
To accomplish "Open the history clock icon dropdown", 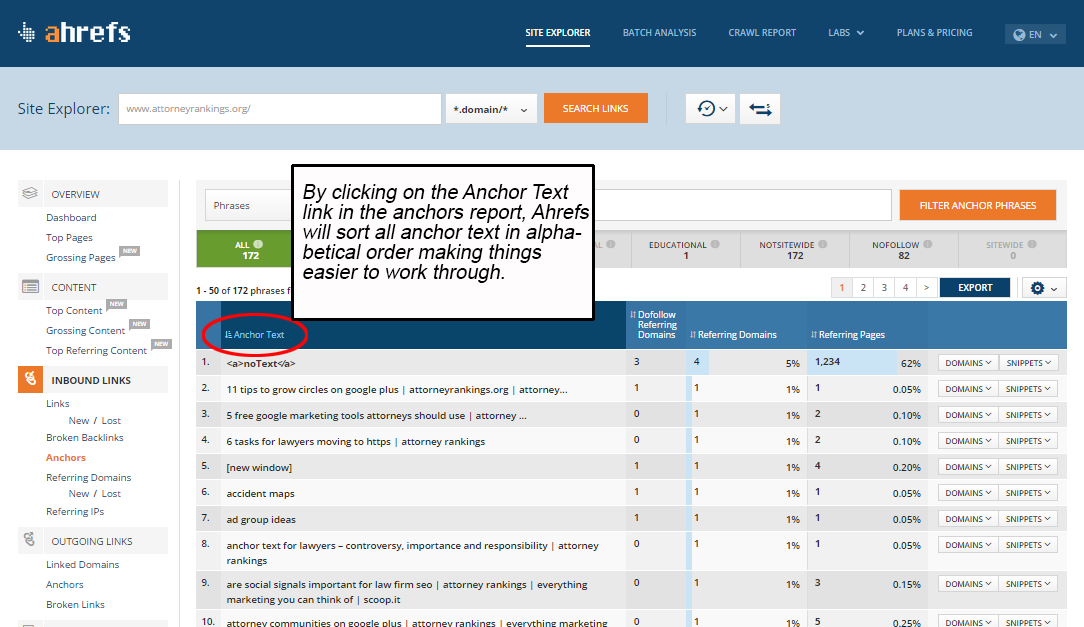I will click(x=711, y=109).
